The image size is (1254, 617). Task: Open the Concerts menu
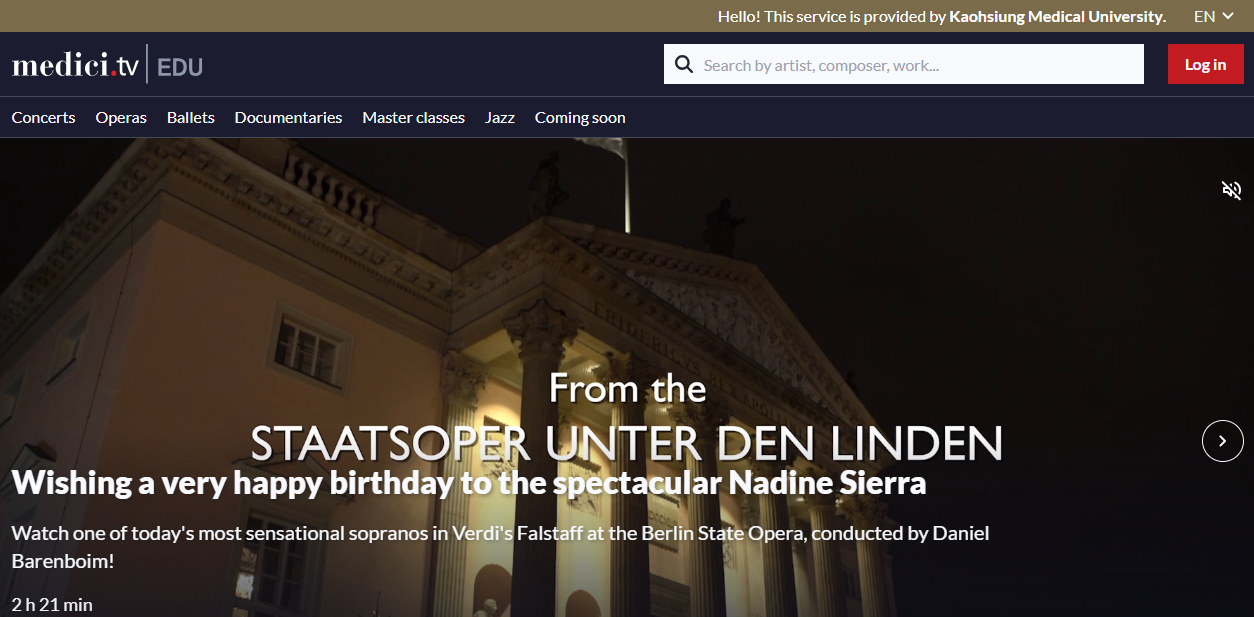[x=43, y=117]
